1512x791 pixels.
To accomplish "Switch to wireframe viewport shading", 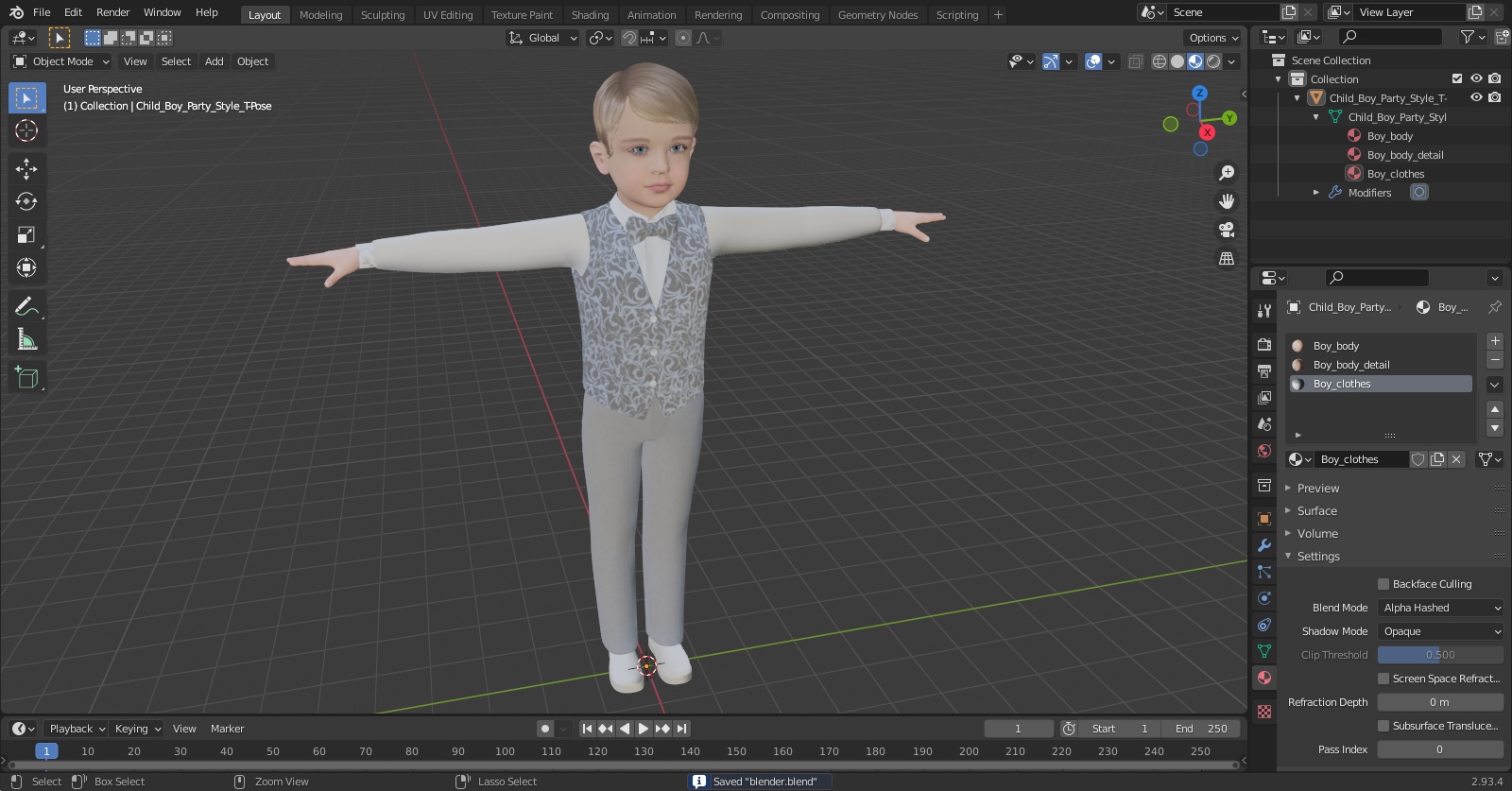I will [1160, 61].
